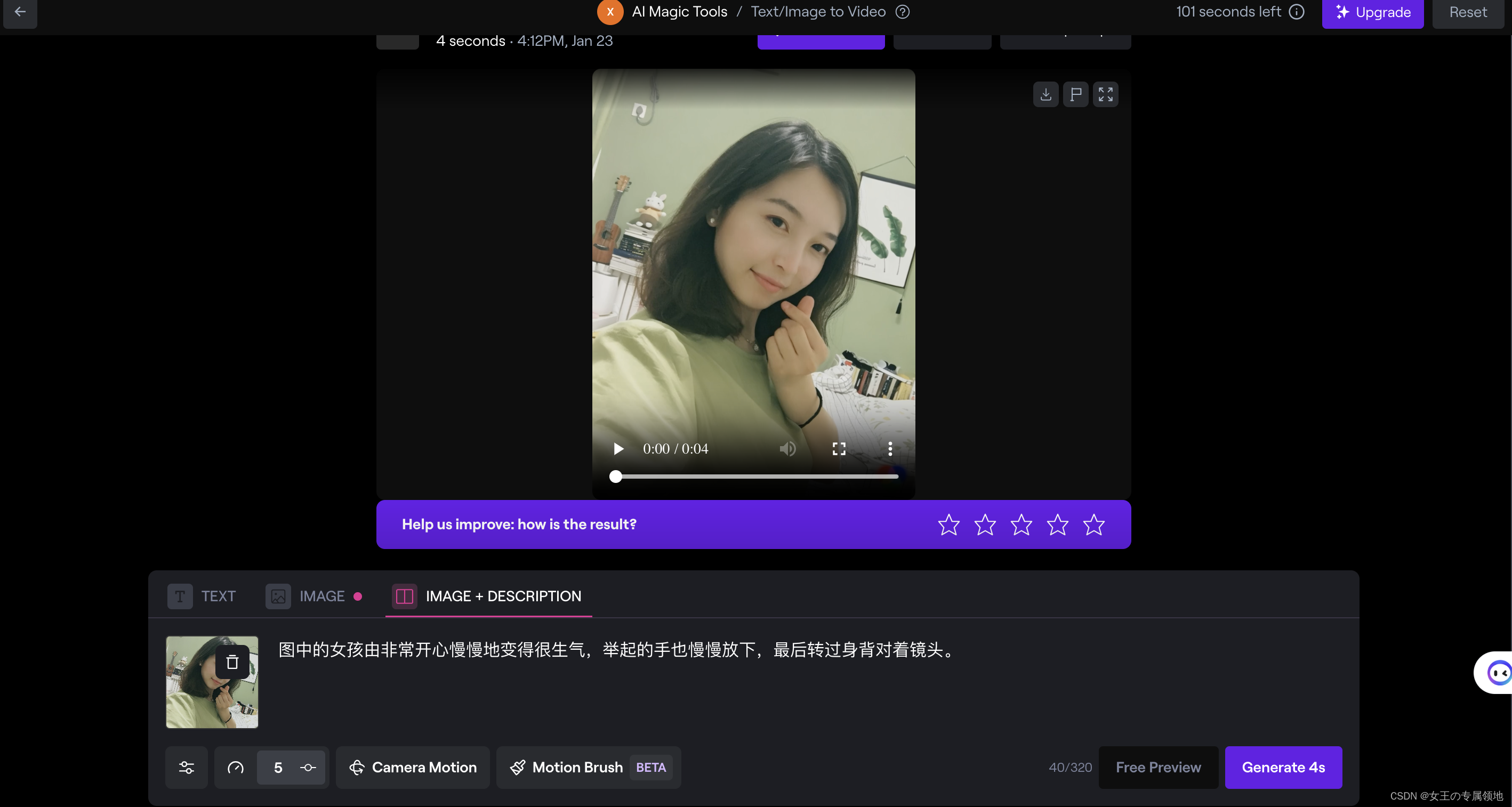Screen dimensions: 1512x807
Task: Click info icon next to seconds left
Action: [1297, 12]
